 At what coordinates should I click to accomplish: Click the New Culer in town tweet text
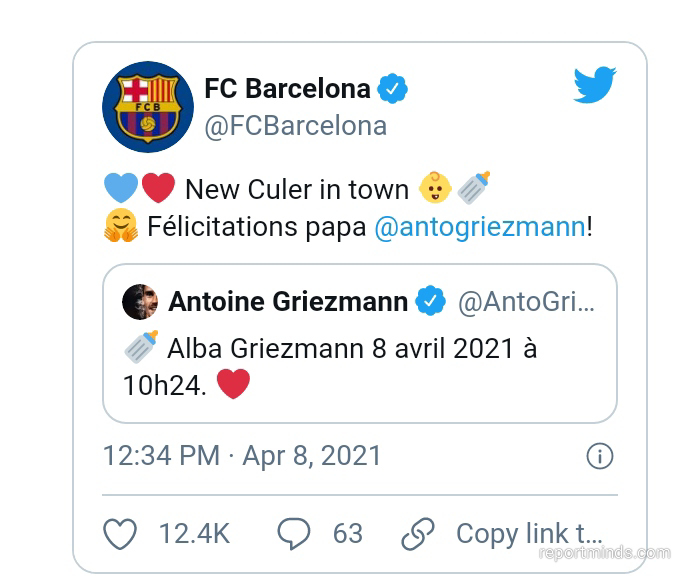(297, 190)
